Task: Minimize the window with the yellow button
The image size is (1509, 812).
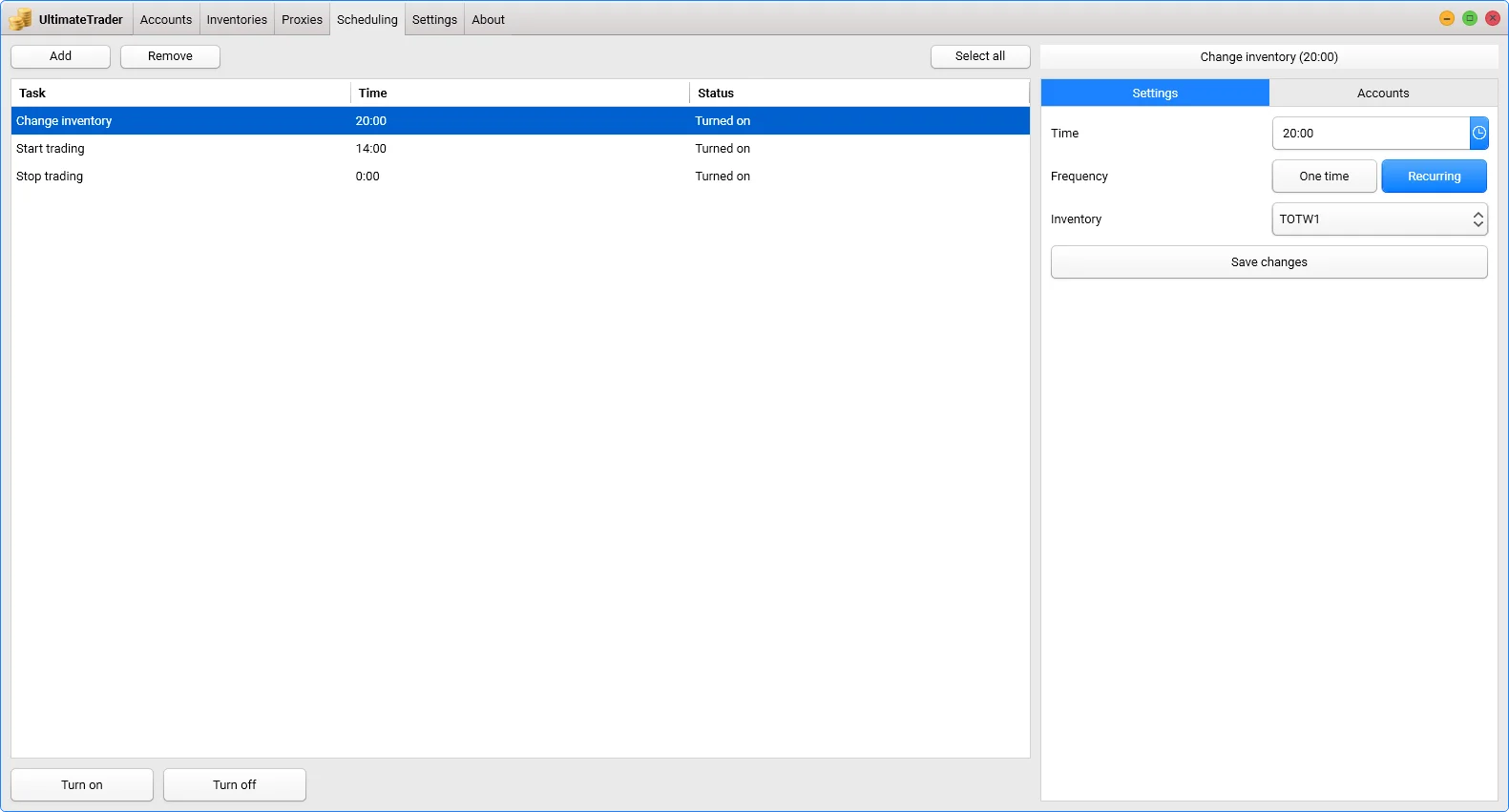Action: click(1447, 18)
